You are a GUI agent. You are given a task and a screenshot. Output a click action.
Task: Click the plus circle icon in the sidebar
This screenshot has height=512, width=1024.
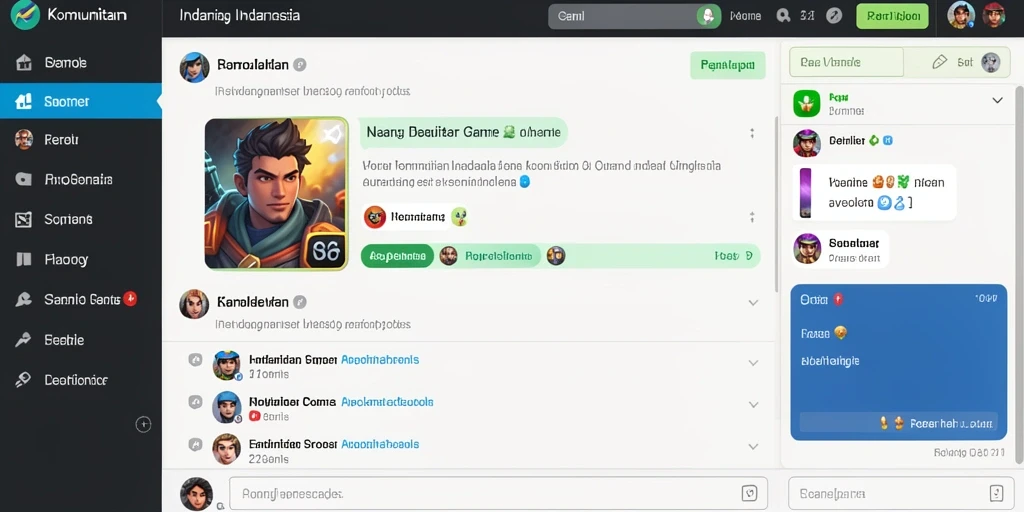click(143, 424)
